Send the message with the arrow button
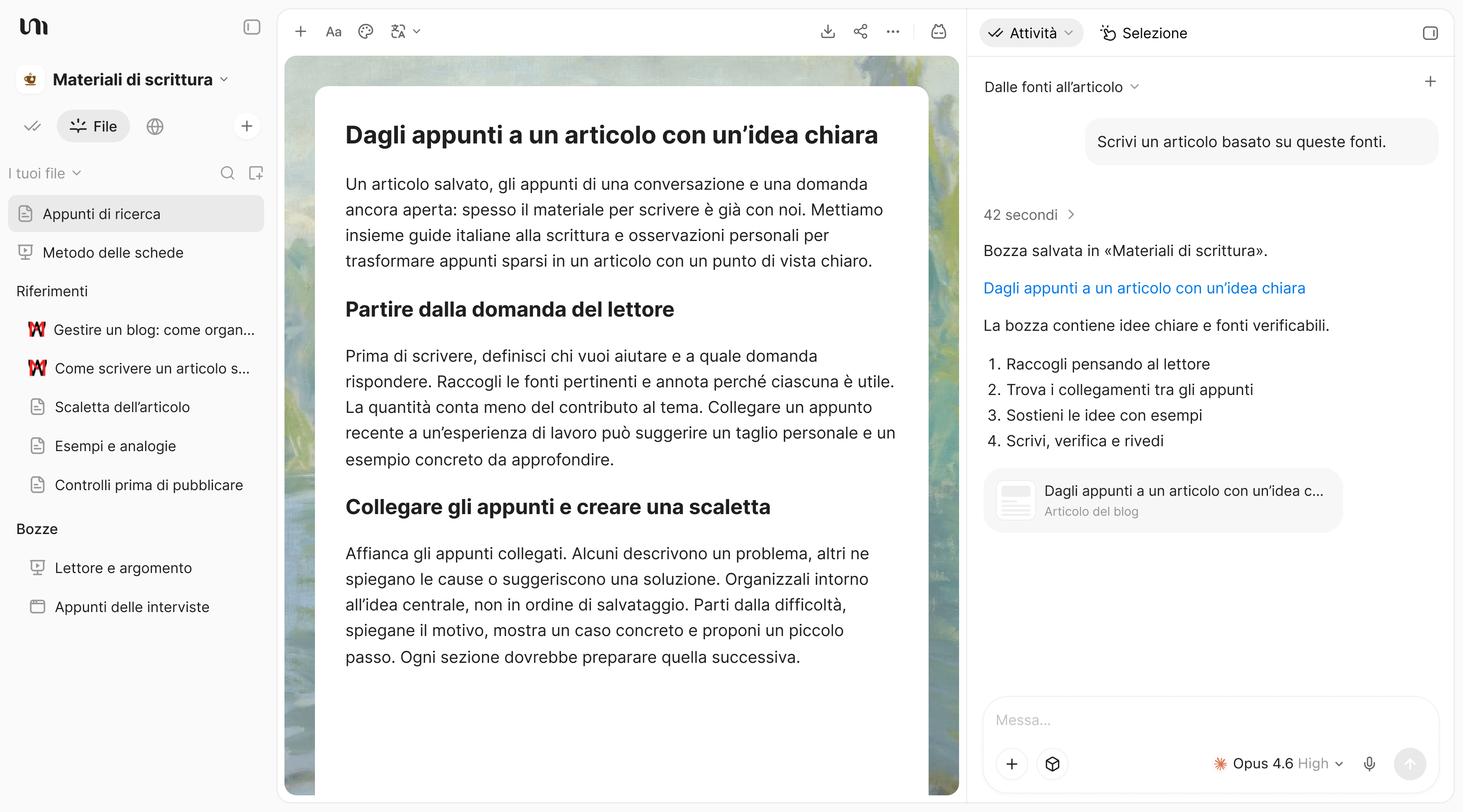 tap(1410, 764)
